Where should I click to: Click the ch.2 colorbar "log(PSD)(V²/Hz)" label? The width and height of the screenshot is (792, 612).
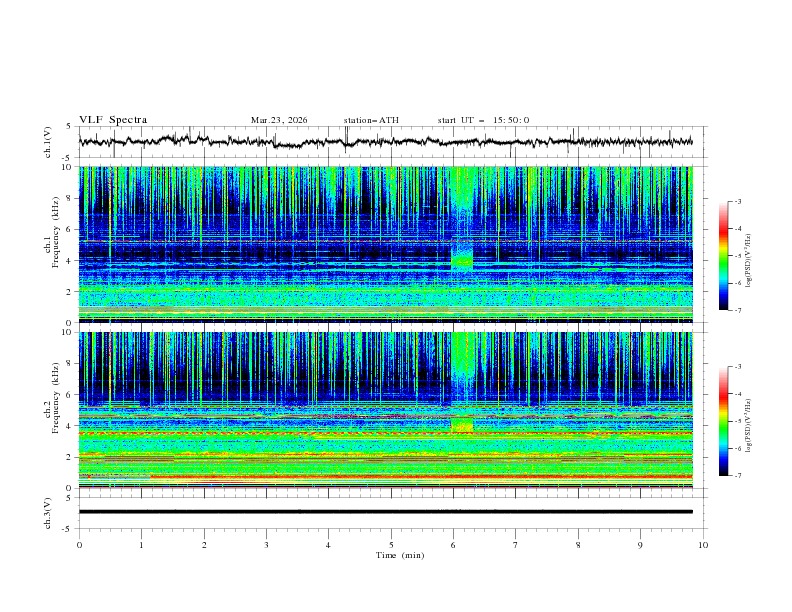click(749, 426)
